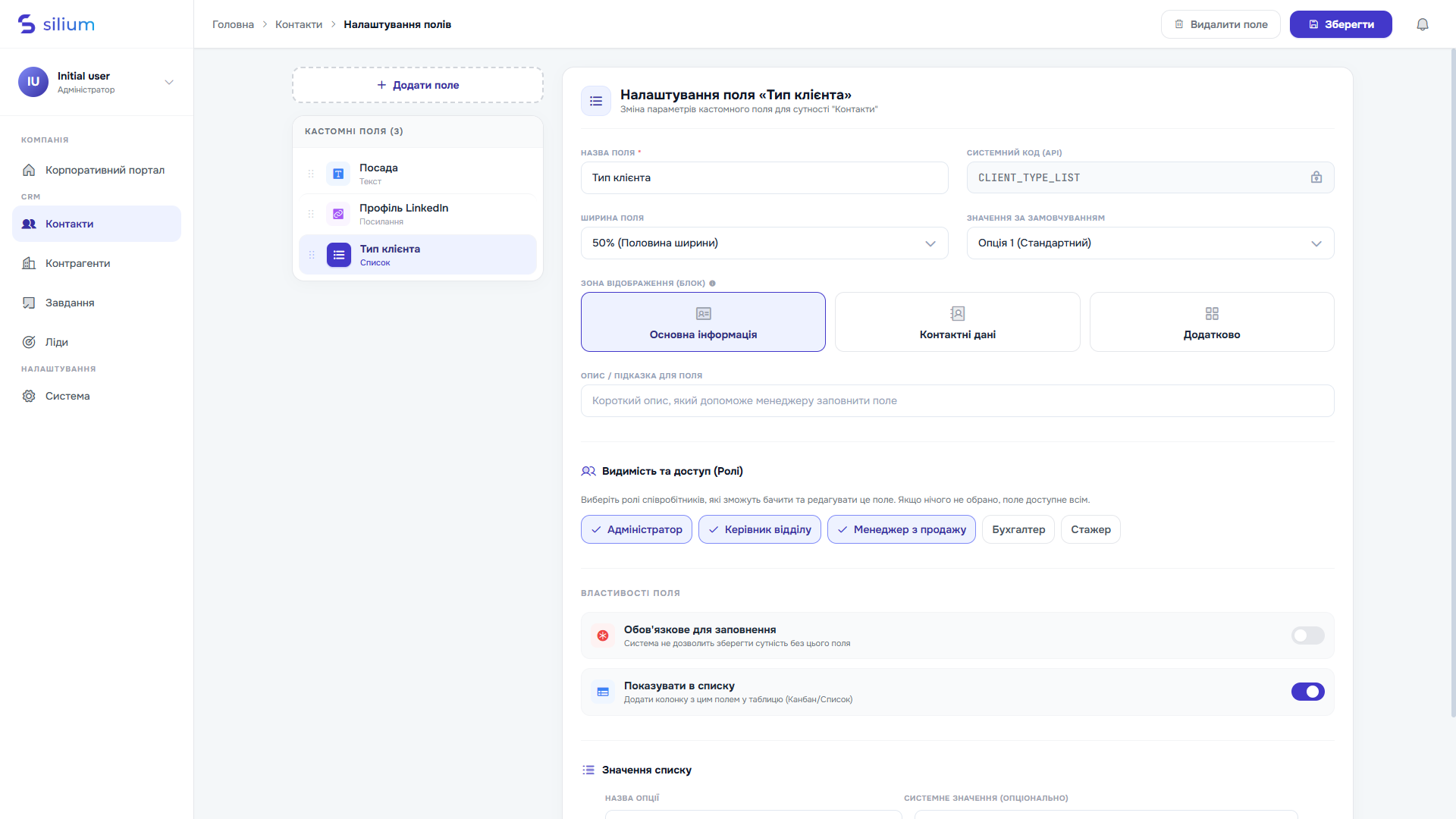Image resolution: width=1456 pixels, height=819 pixels.
Task: Click the Посада text type icon
Action: tap(338, 174)
